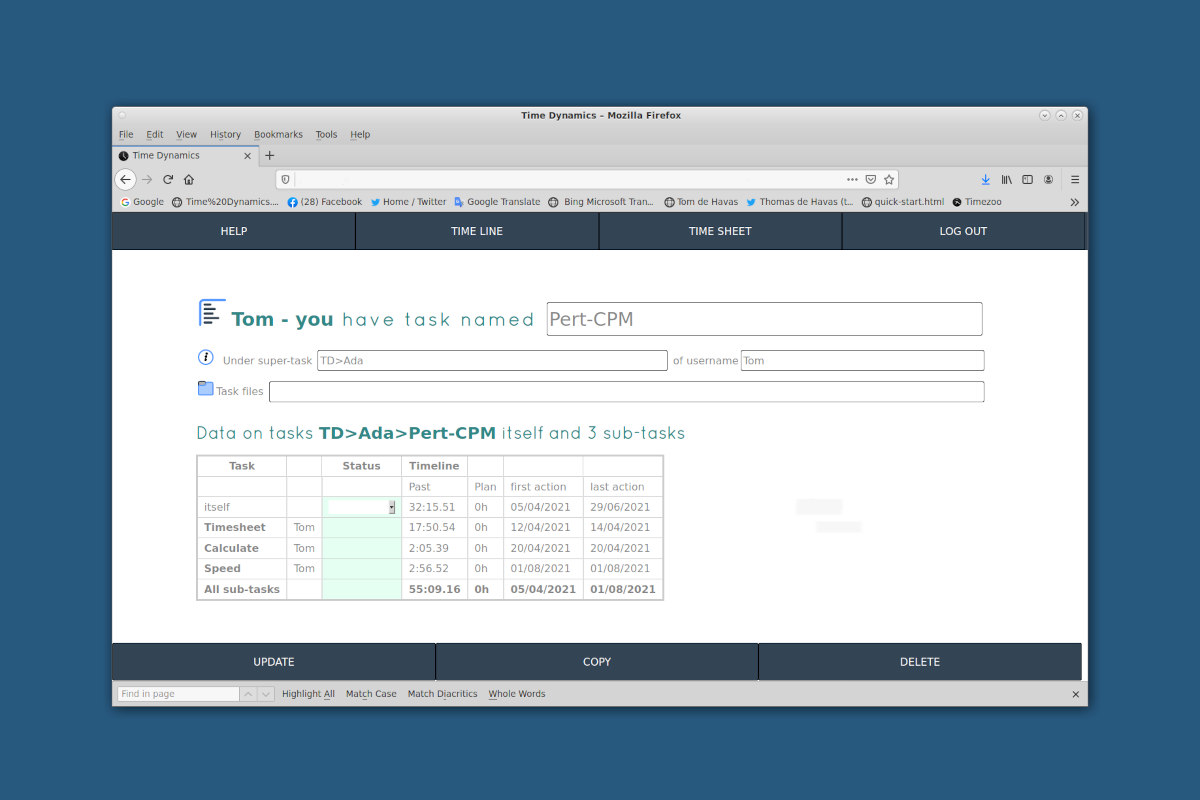
Task: Click the tracking protection shield icon
Action: [285, 179]
